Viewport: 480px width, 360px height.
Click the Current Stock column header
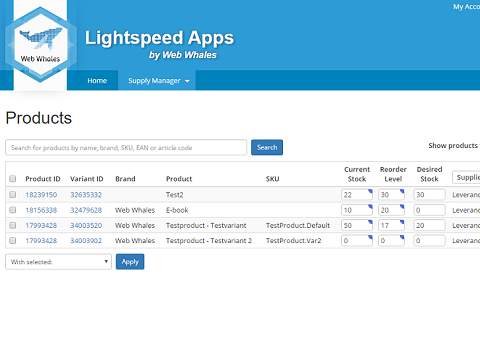click(x=357, y=174)
